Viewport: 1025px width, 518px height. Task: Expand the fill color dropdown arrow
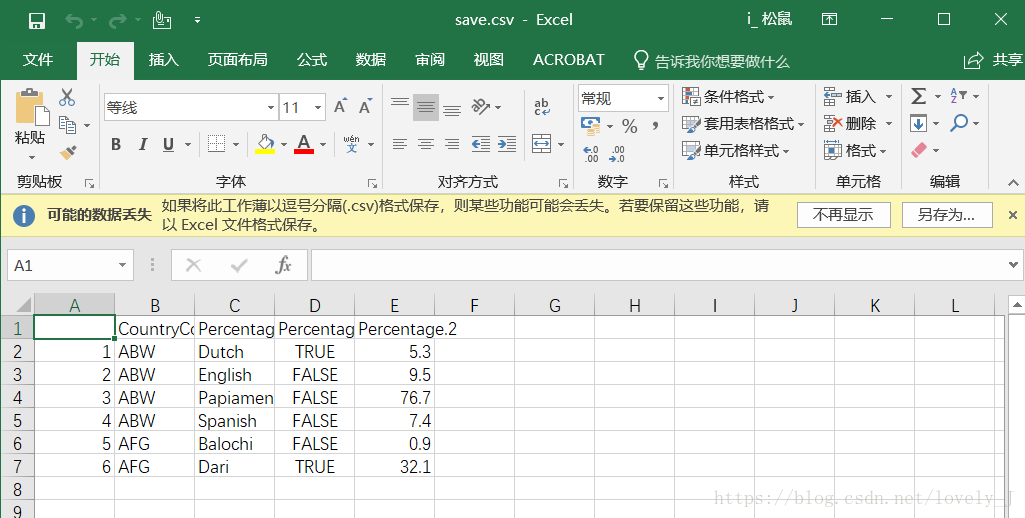[284, 145]
